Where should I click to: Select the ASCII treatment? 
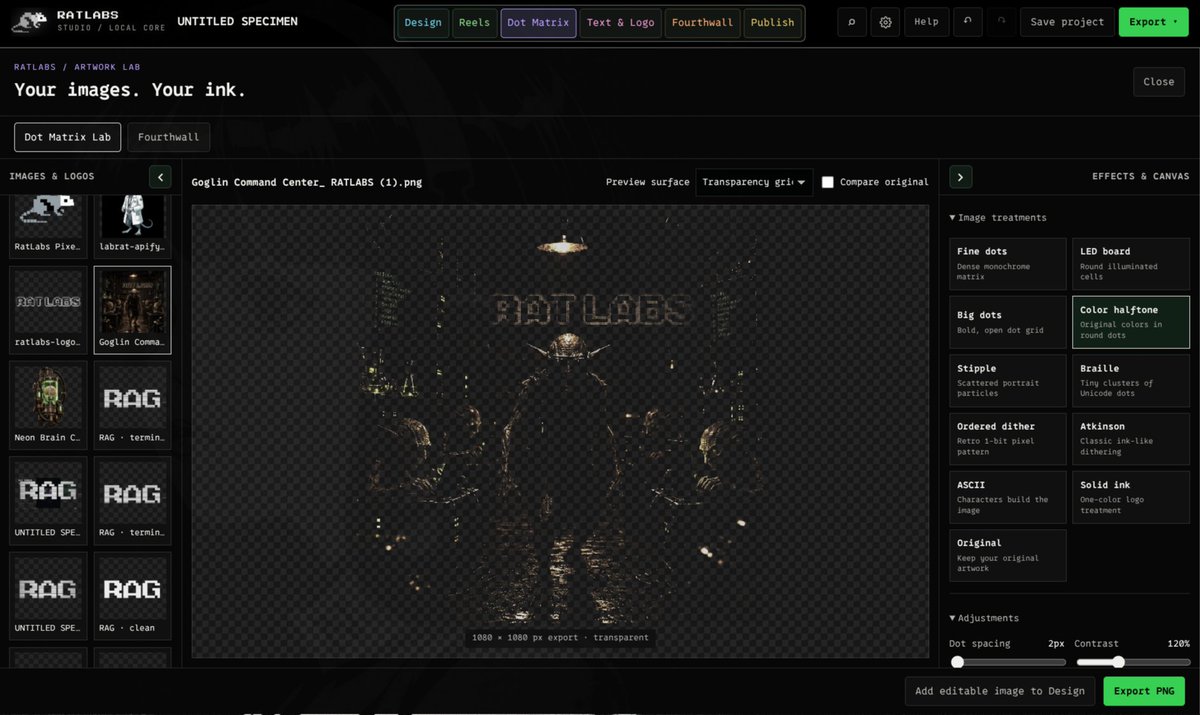[x=1008, y=497]
